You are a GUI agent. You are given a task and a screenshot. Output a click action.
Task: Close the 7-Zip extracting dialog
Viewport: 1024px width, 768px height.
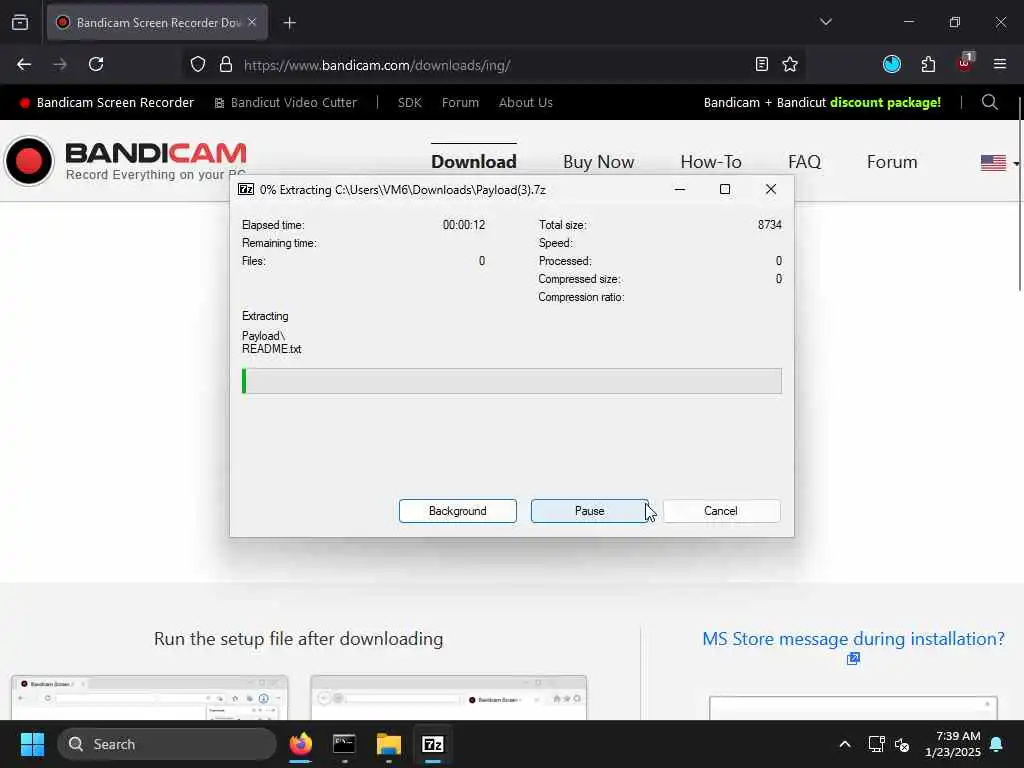(771, 189)
